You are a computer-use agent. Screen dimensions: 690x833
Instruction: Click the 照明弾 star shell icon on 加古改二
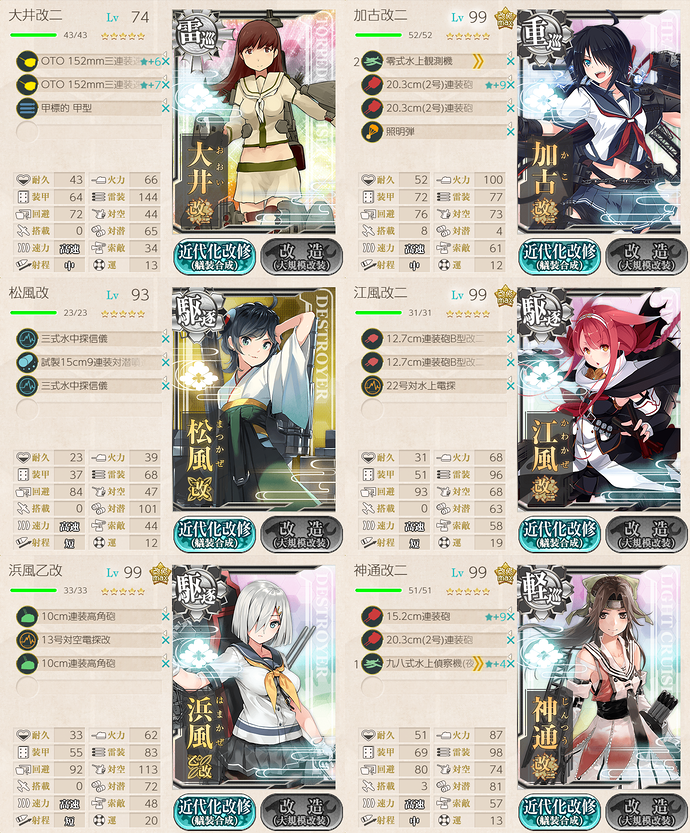[x=372, y=131]
